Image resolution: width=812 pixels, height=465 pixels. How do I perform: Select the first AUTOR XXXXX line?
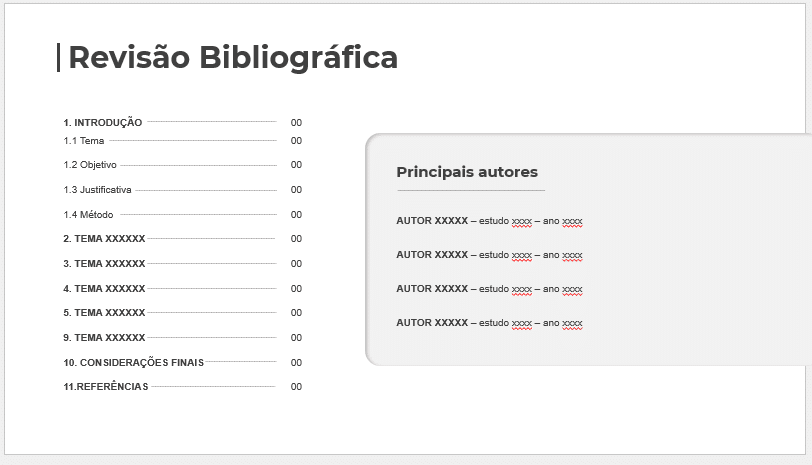[489, 221]
